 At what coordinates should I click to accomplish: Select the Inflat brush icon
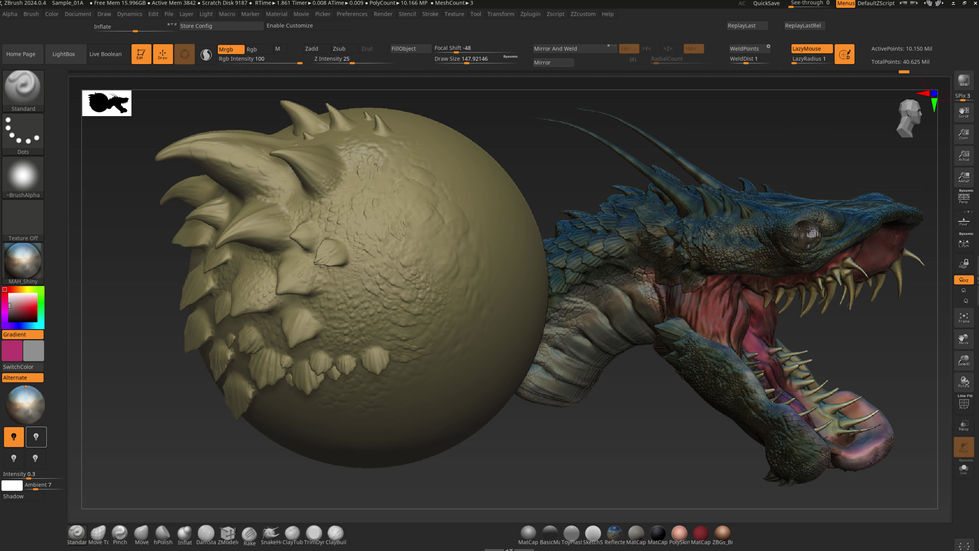185,533
